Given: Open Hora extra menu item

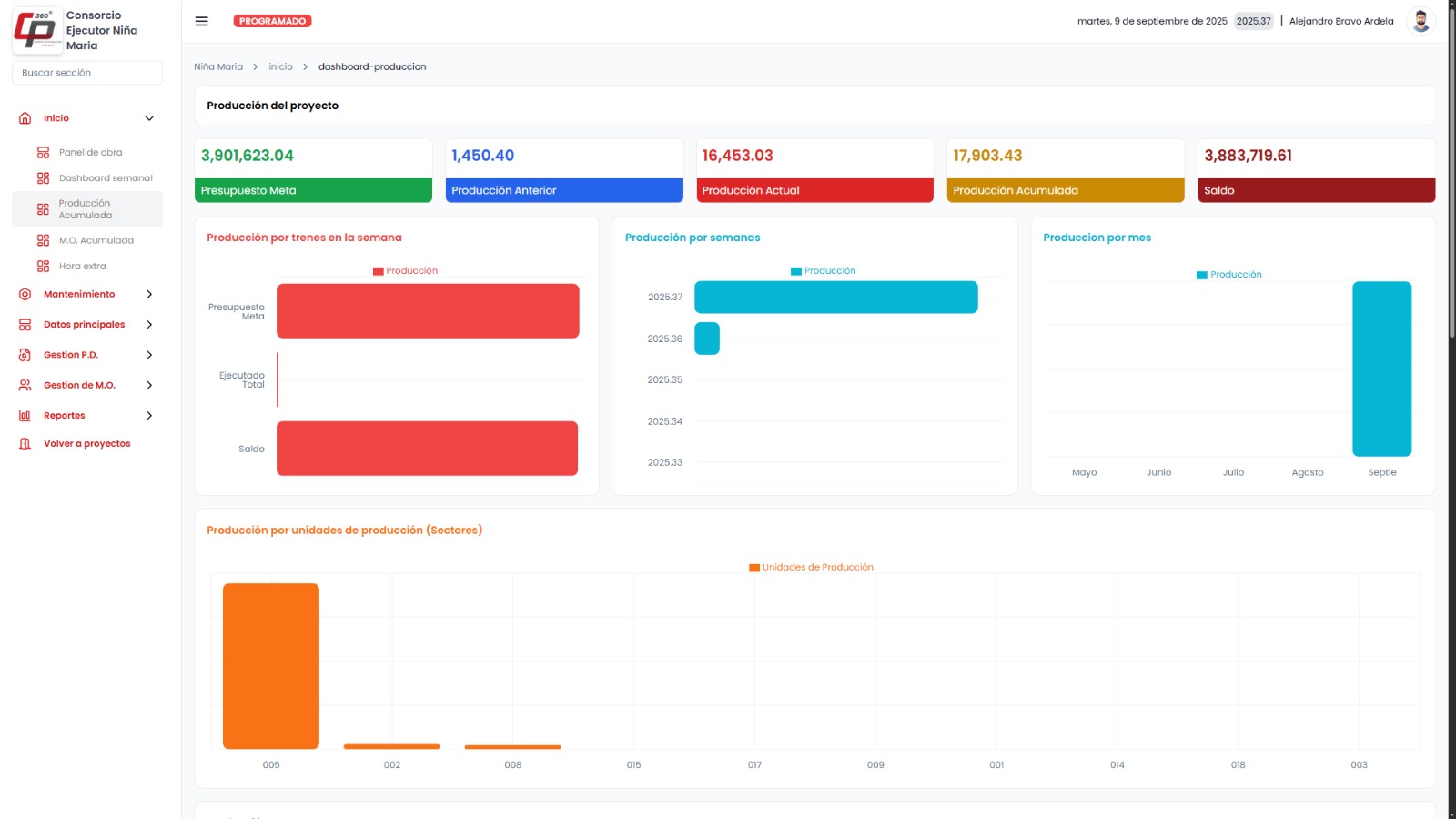Looking at the screenshot, I should [x=82, y=267].
